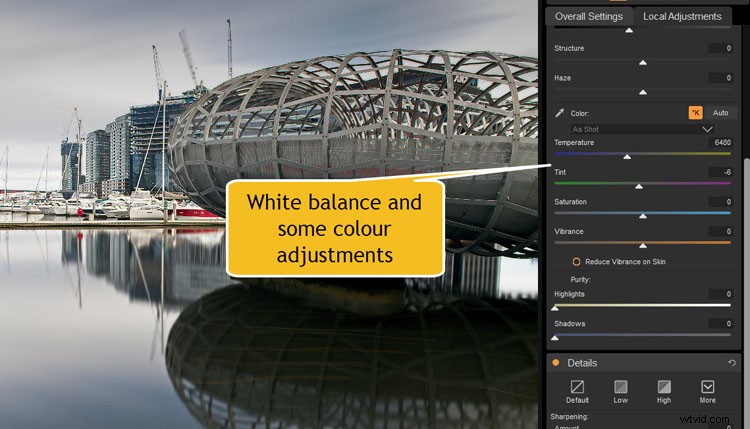Click the Shadows value field
750x429 pixels.
tap(720, 324)
